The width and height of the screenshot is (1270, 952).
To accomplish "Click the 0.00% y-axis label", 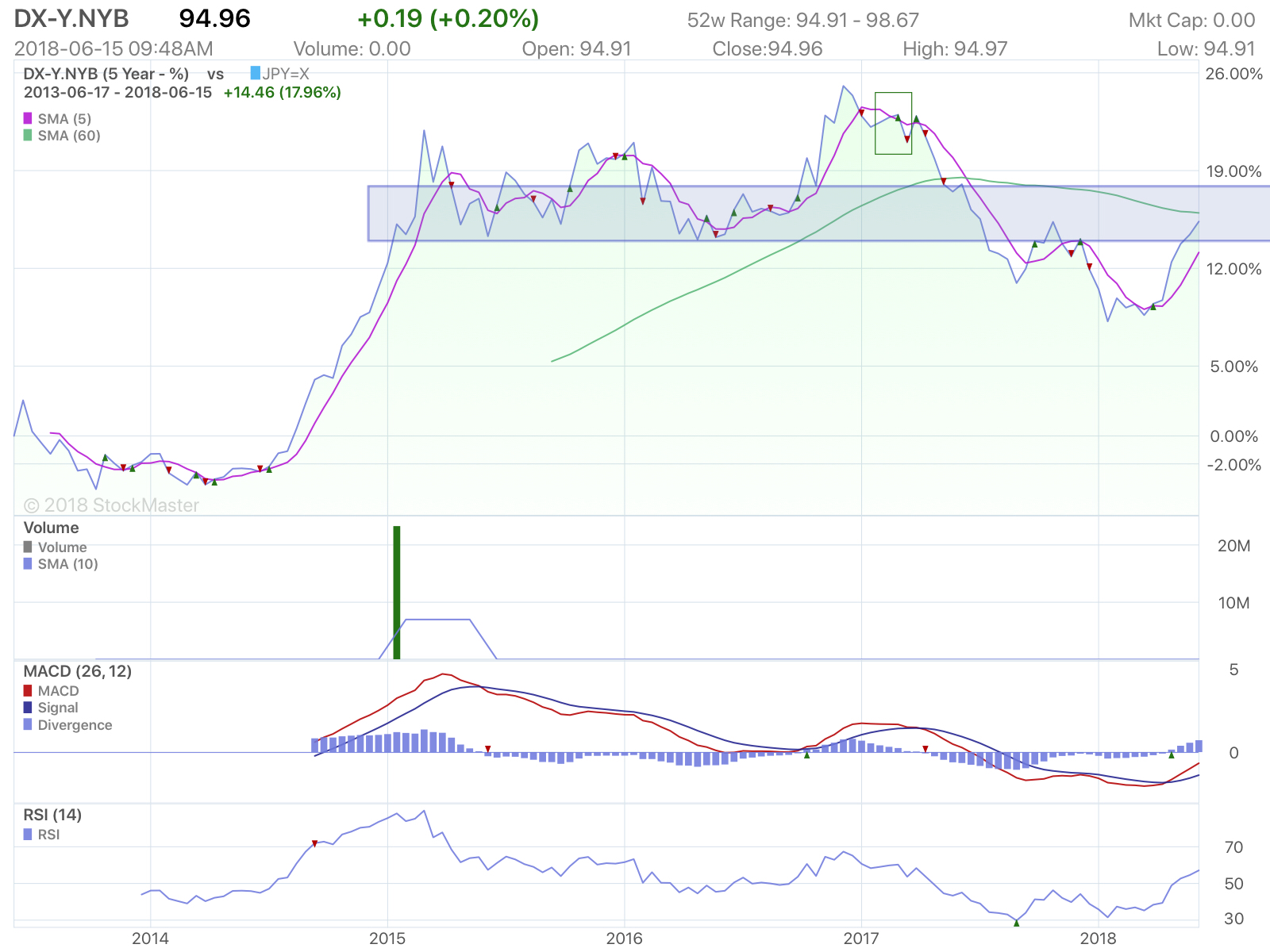I will 1235,436.
